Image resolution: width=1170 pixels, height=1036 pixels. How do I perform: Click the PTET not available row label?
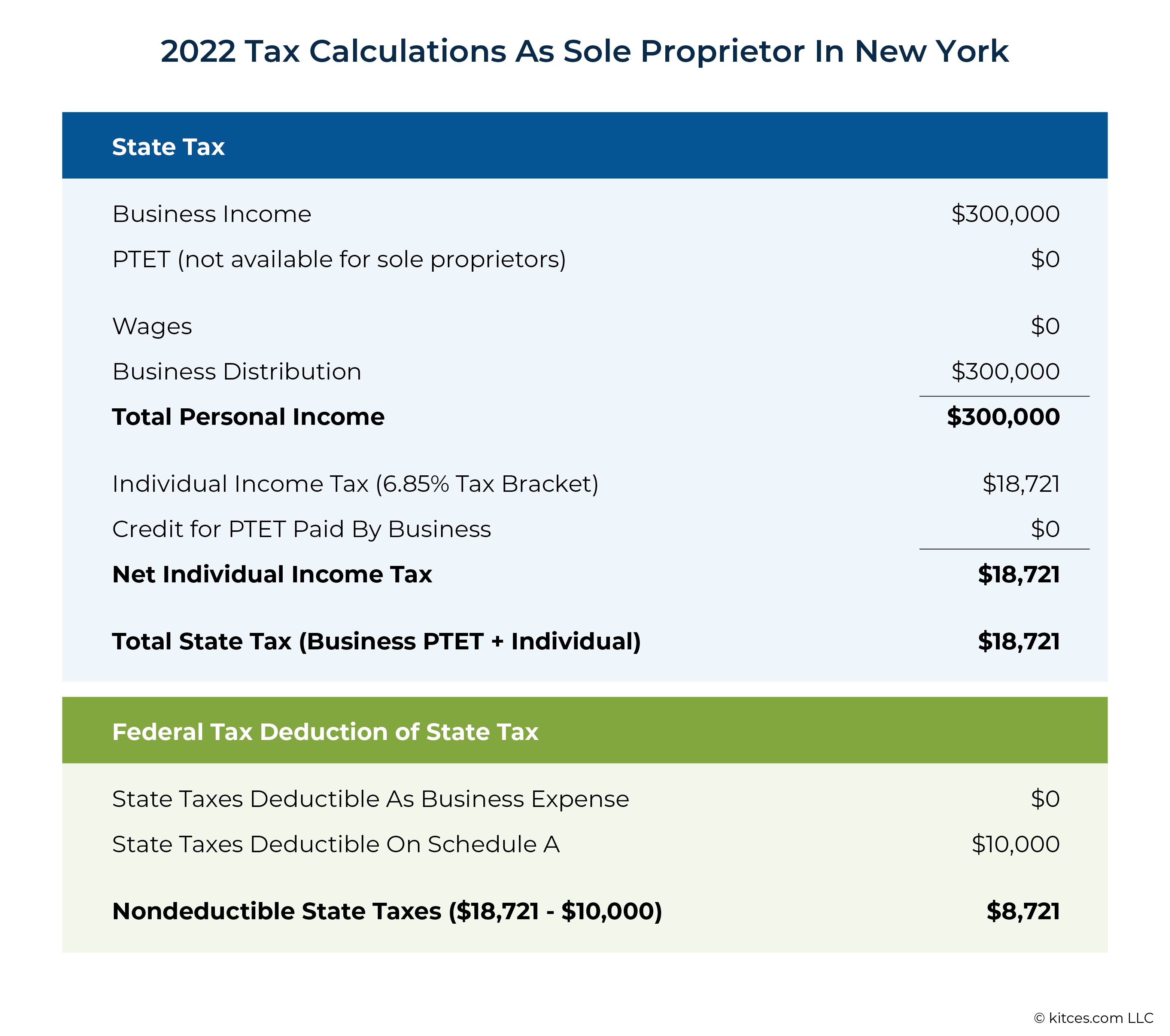point(339,260)
